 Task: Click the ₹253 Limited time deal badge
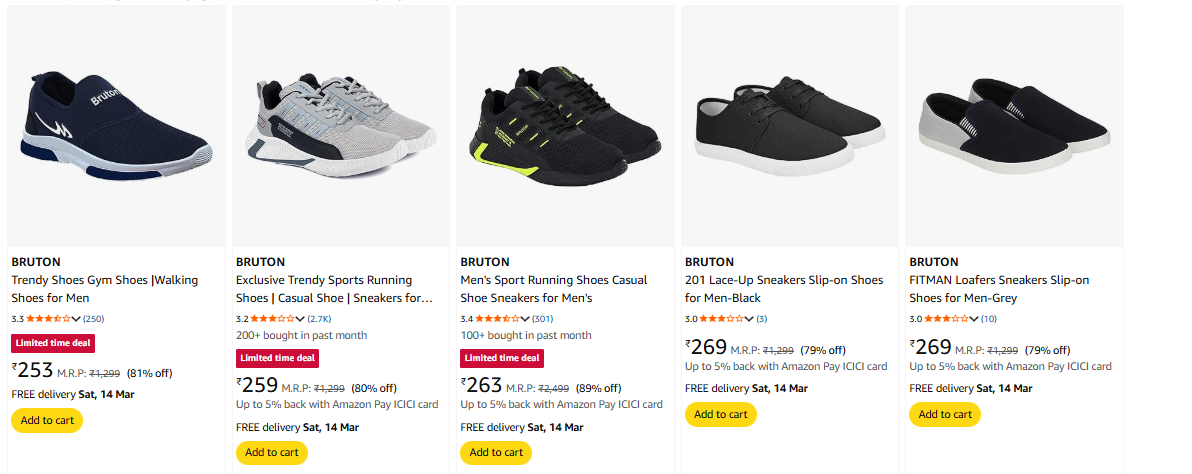[52, 343]
